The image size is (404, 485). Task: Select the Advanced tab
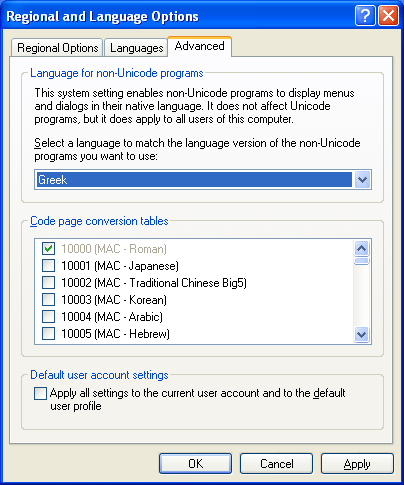click(199, 46)
